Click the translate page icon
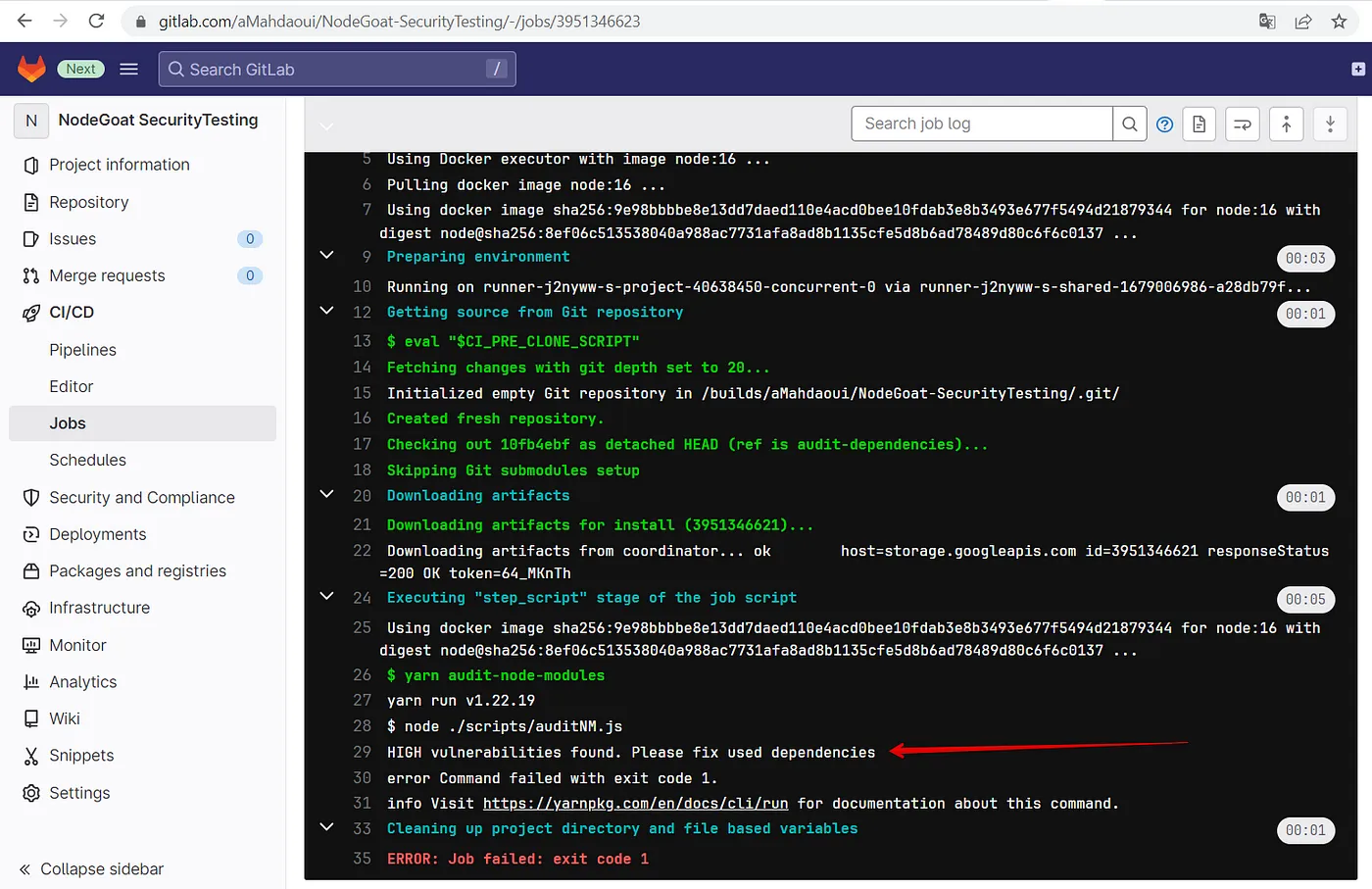Image resolution: width=1372 pixels, height=889 pixels. click(x=1267, y=21)
